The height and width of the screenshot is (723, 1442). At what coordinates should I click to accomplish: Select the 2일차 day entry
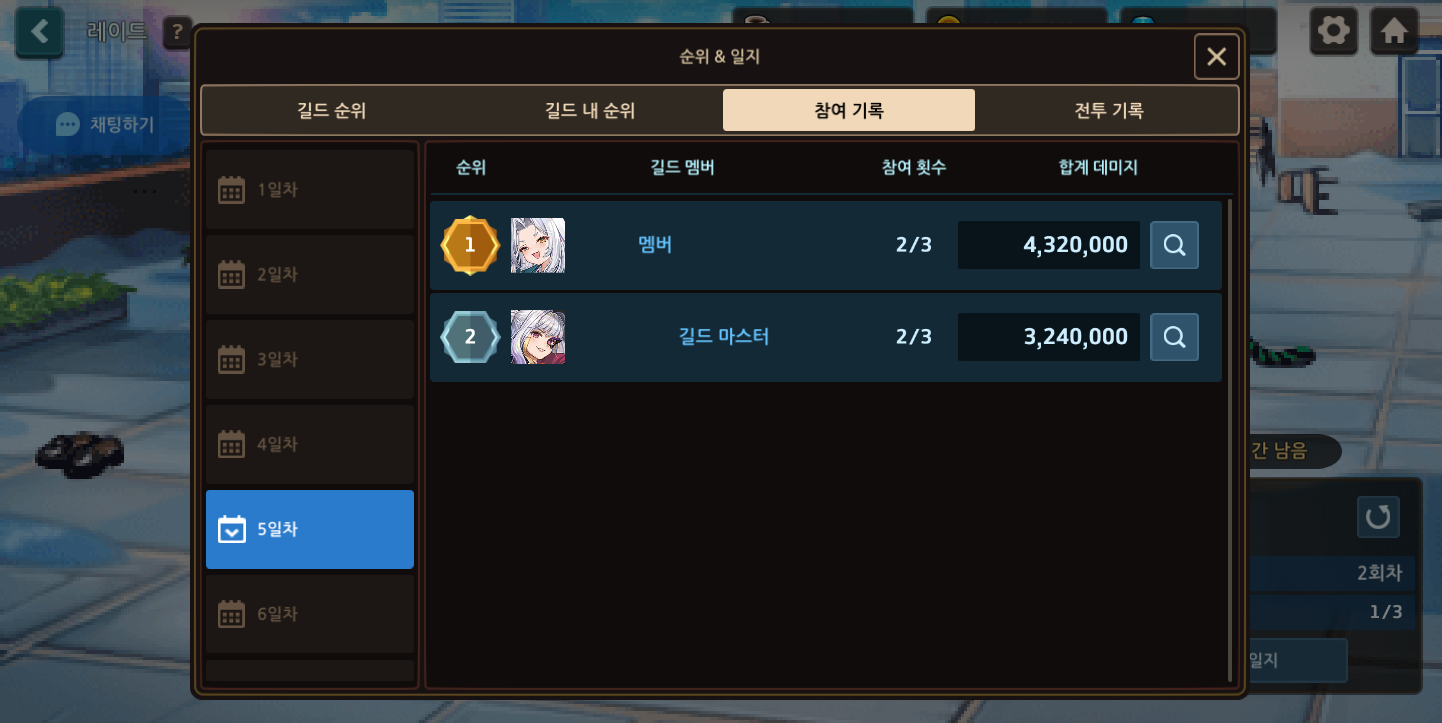(310, 274)
